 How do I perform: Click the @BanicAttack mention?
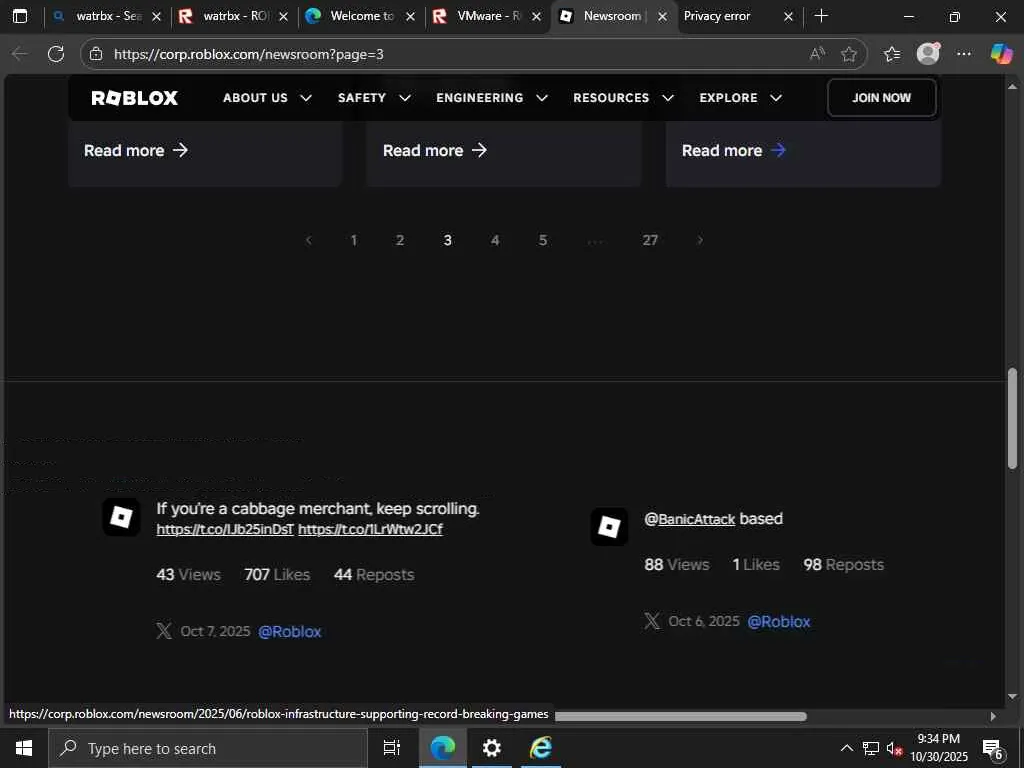coord(690,519)
